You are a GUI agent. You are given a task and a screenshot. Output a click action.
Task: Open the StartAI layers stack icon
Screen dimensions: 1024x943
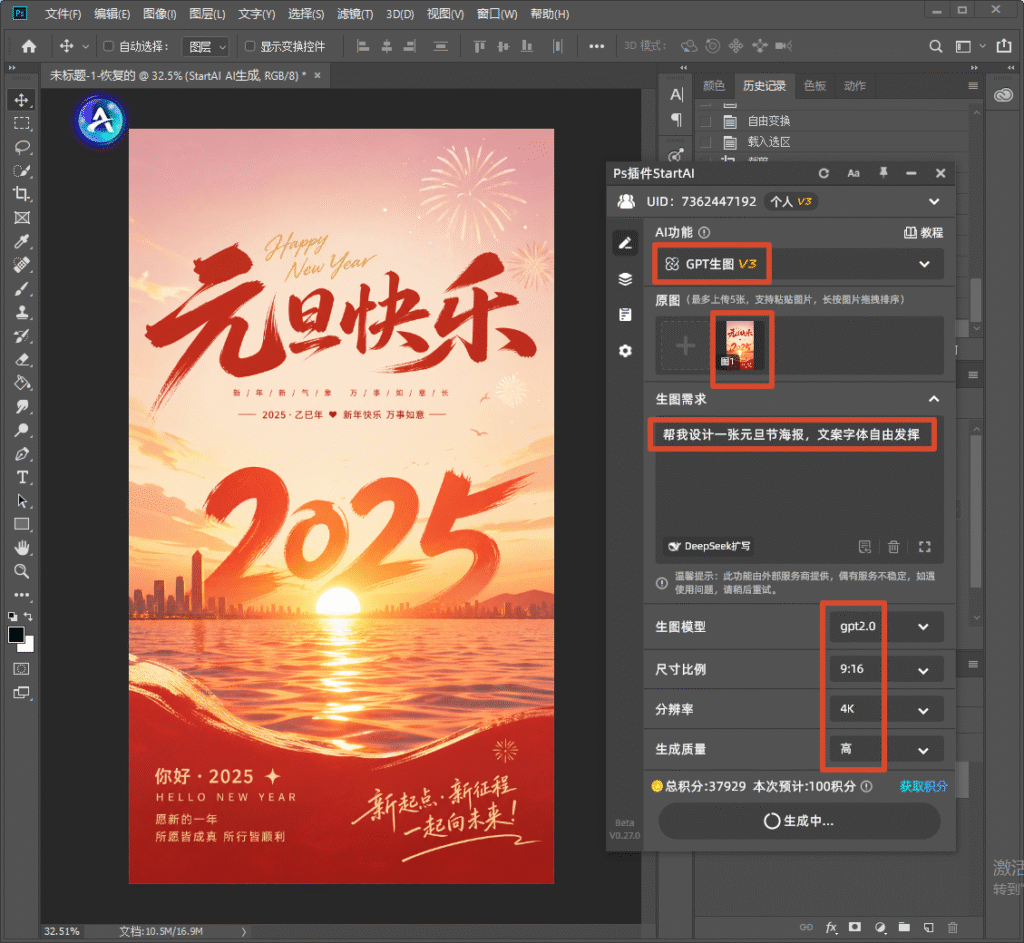coord(625,280)
